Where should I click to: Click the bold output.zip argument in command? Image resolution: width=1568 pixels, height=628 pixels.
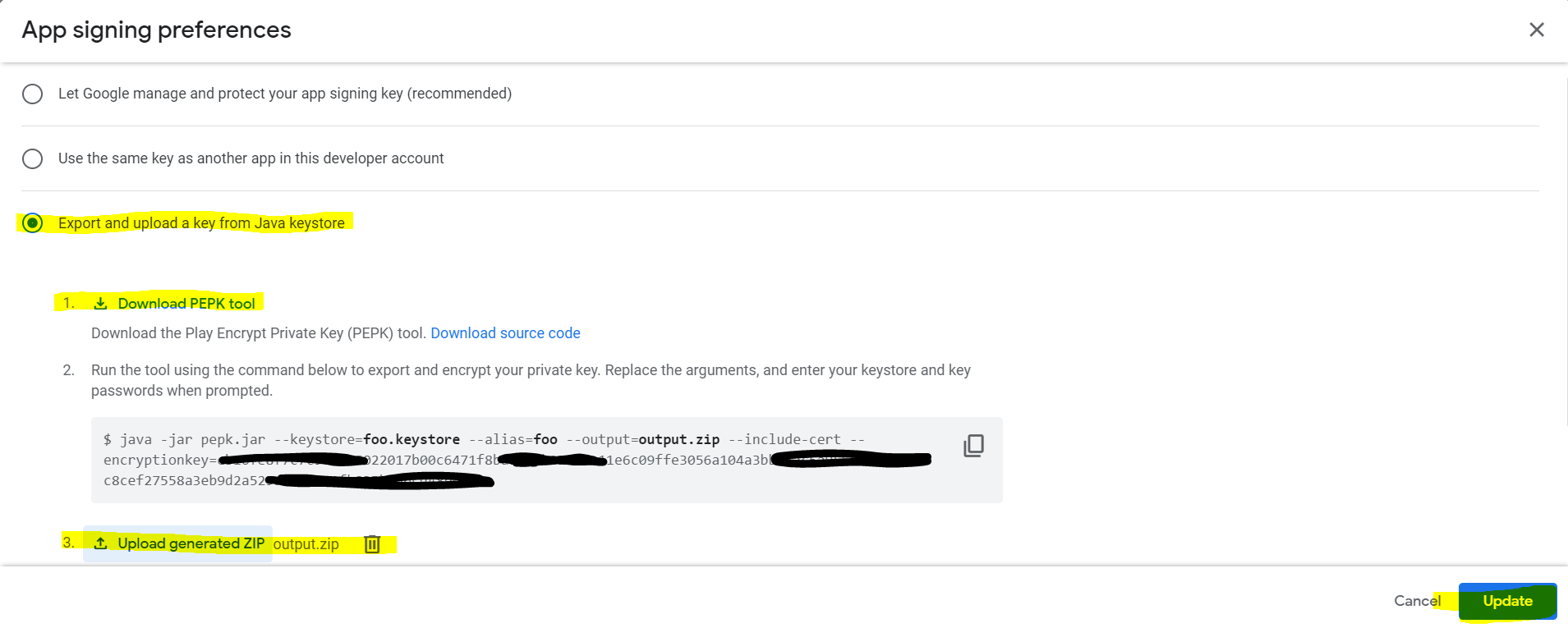point(678,440)
